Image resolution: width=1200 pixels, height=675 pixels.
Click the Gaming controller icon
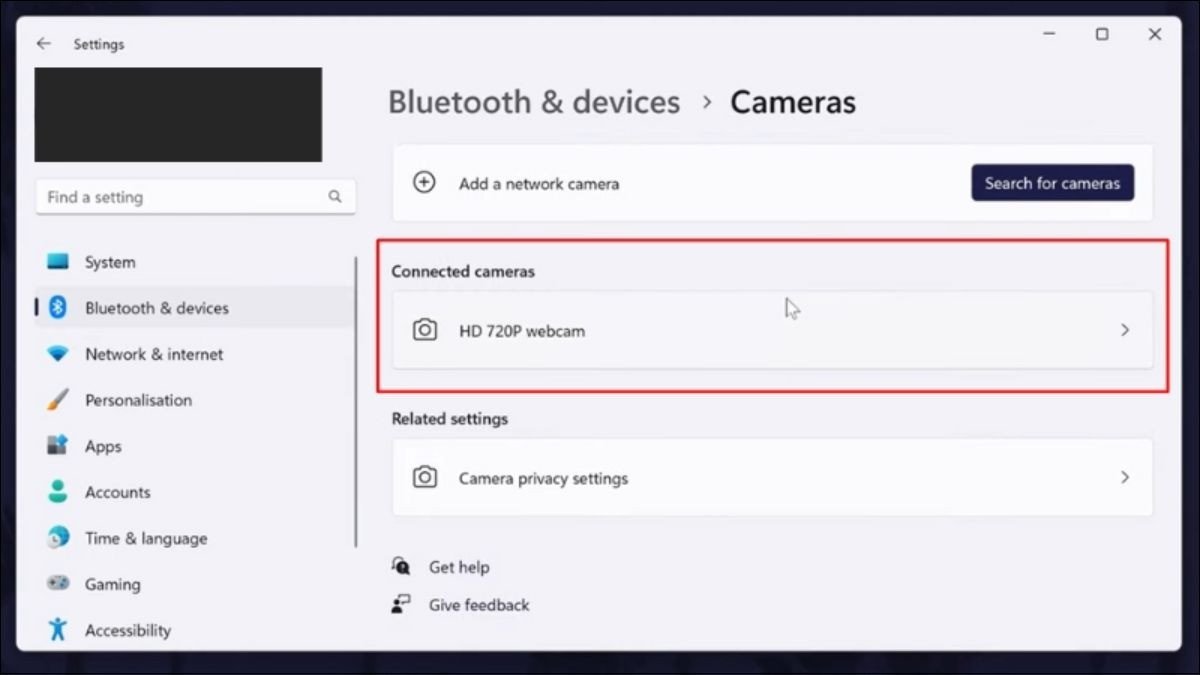click(57, 584)
